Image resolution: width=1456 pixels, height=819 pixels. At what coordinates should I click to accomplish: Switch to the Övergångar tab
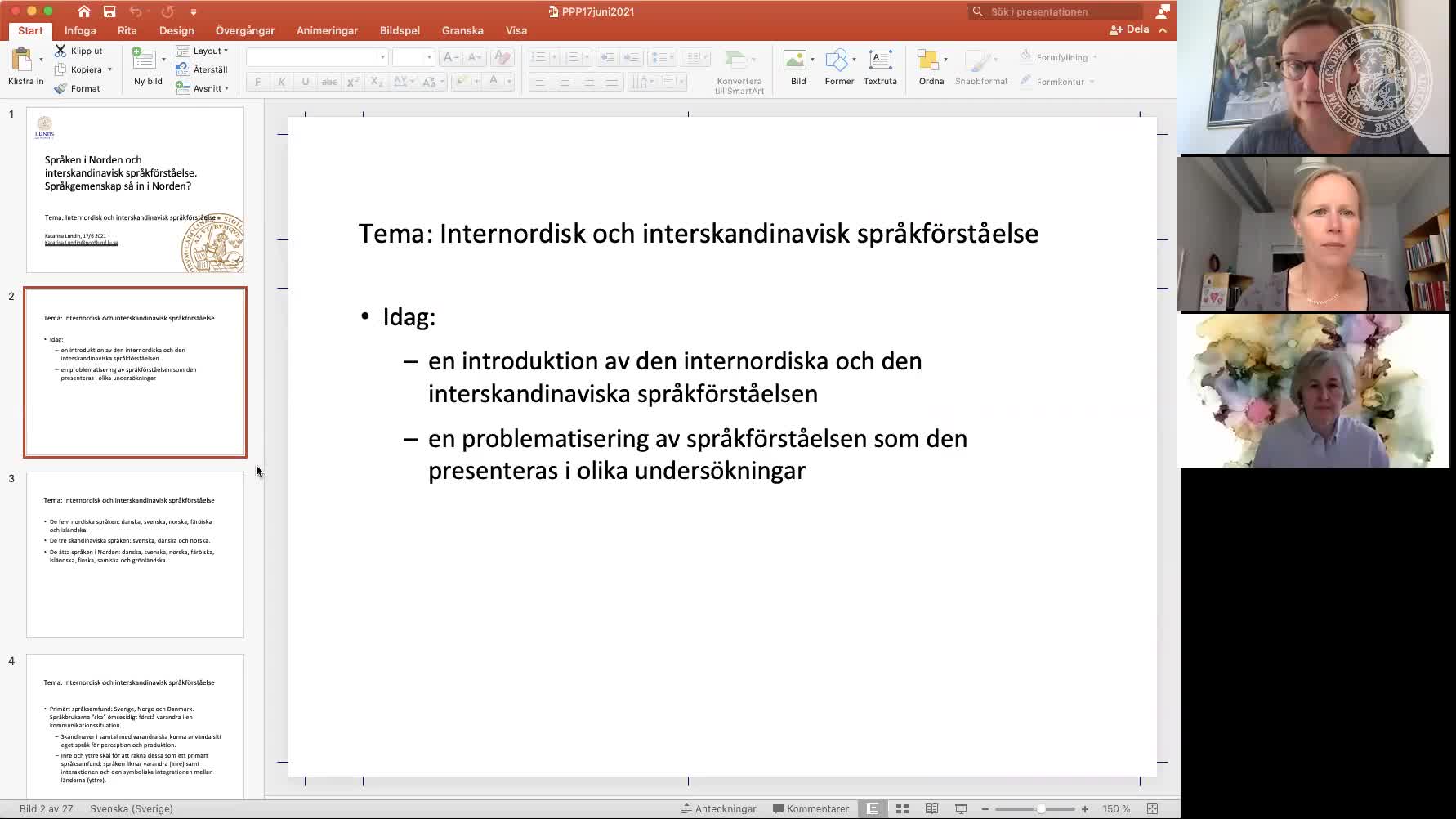pos(245,30)
